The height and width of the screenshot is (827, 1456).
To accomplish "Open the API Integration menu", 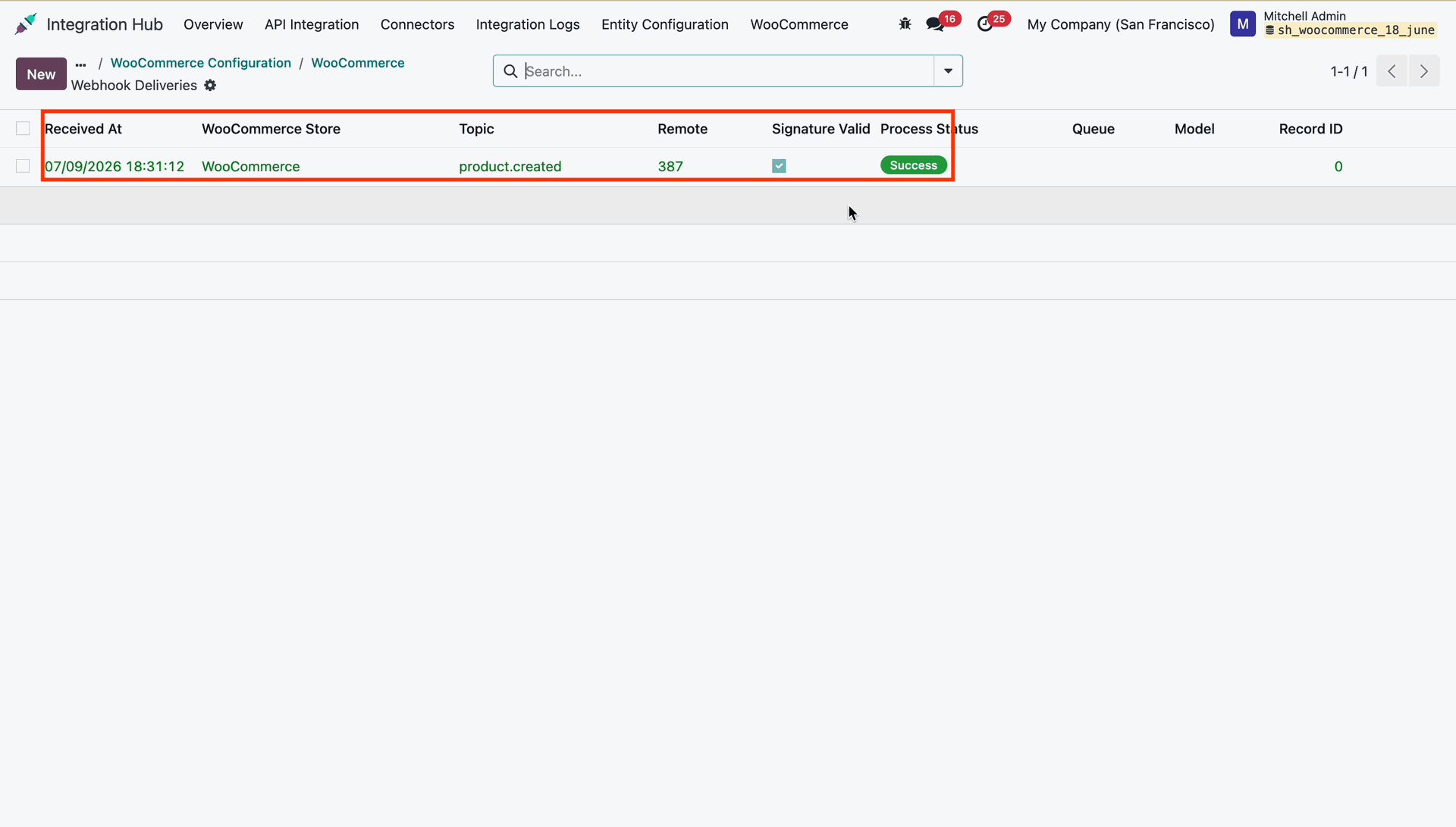I will [x=312, y=24].
